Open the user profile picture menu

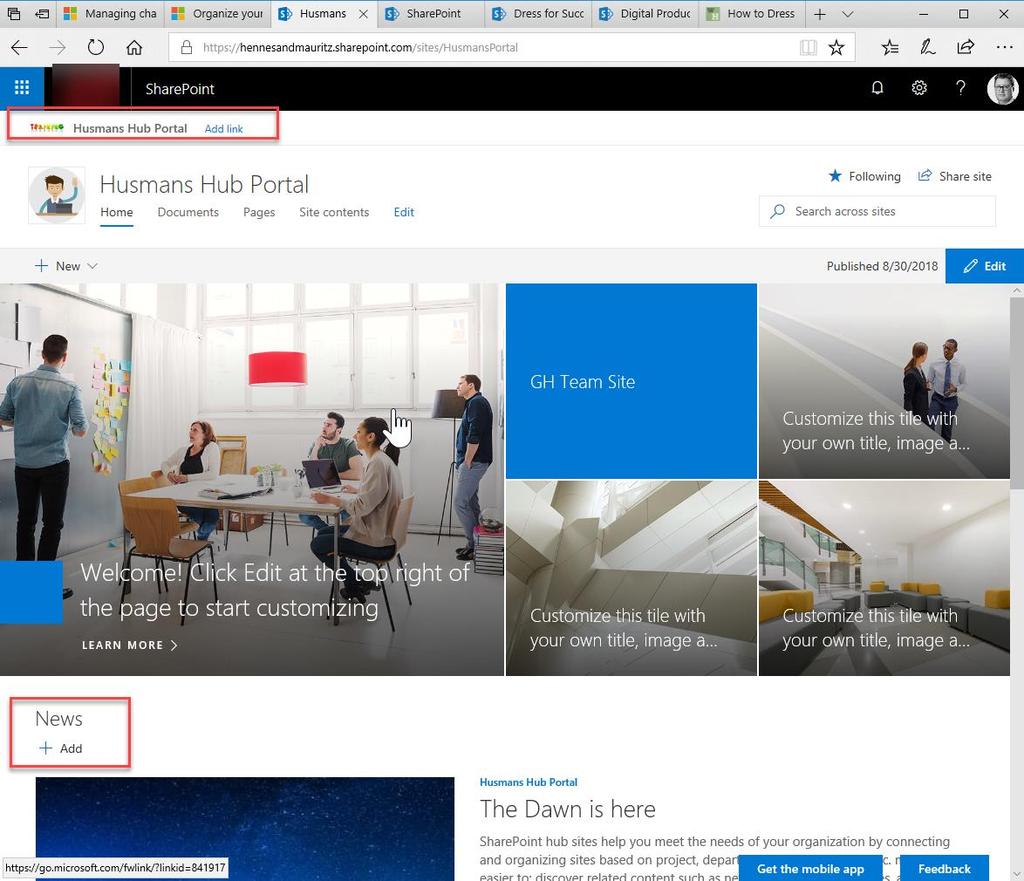(1002, 88)
